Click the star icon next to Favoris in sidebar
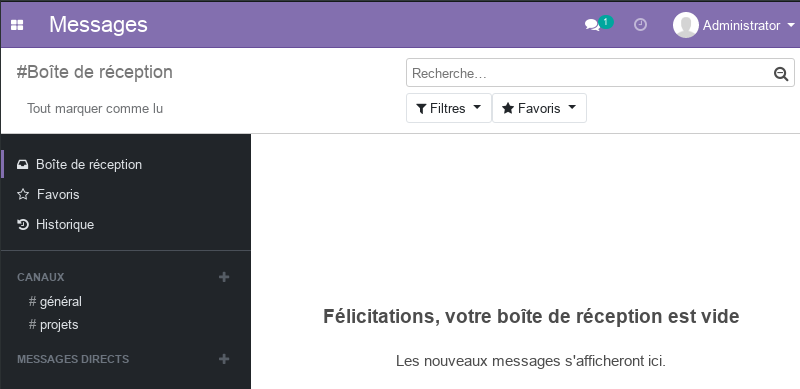 pyautogui.click(x=23, y=194)
